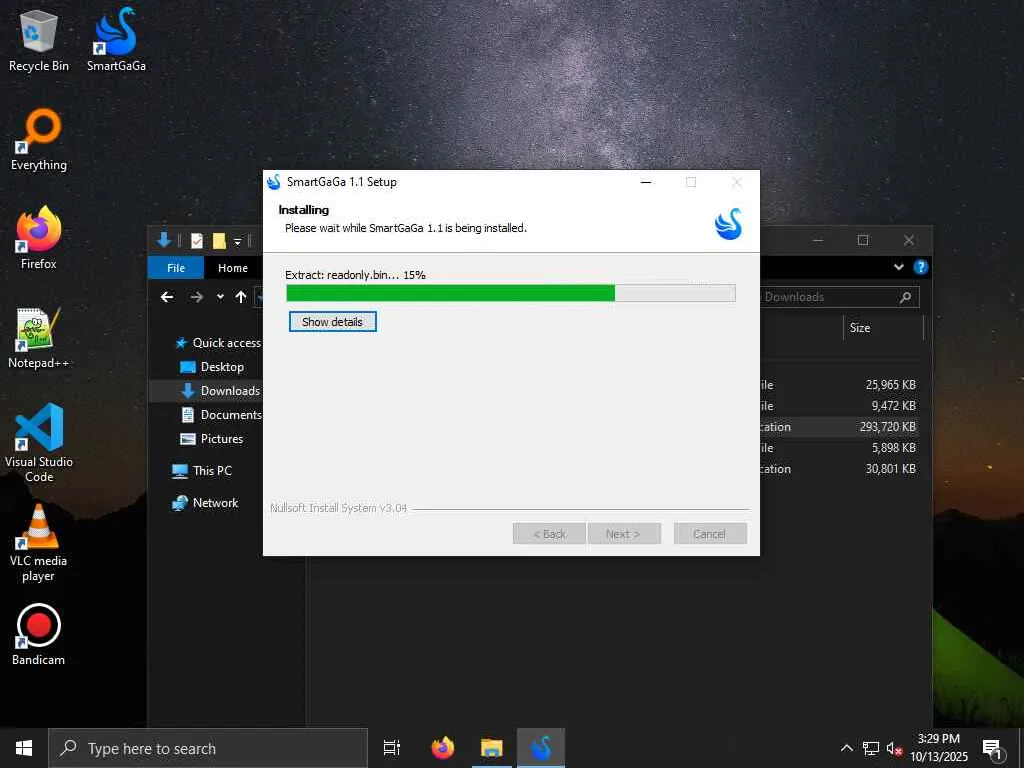The image size is (1024, 768).
Task: Switch to SmartGaGa installer taskbar button
Action: point(541,748)
